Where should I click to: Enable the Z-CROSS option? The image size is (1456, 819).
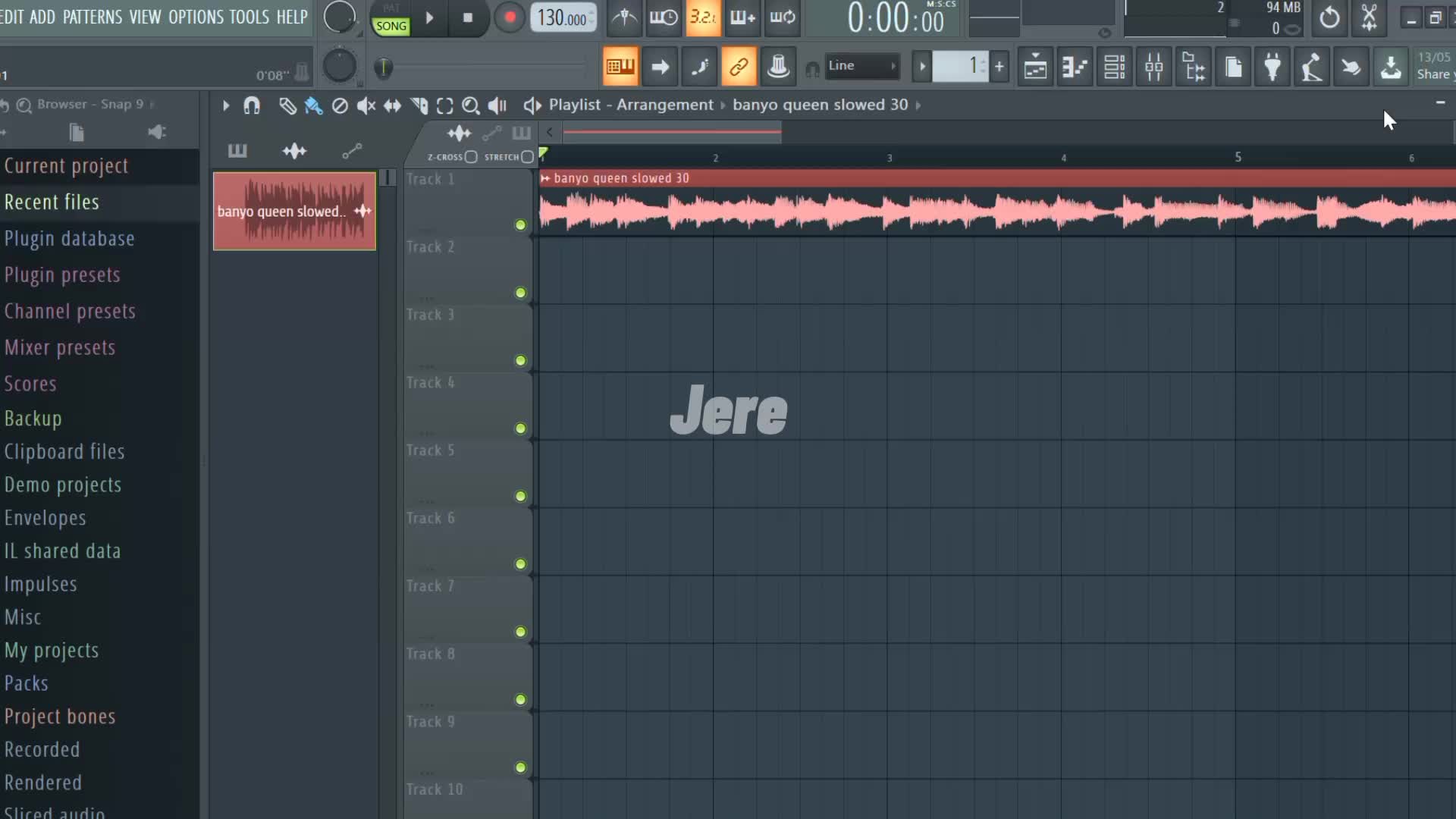click(x=471, y=157)
